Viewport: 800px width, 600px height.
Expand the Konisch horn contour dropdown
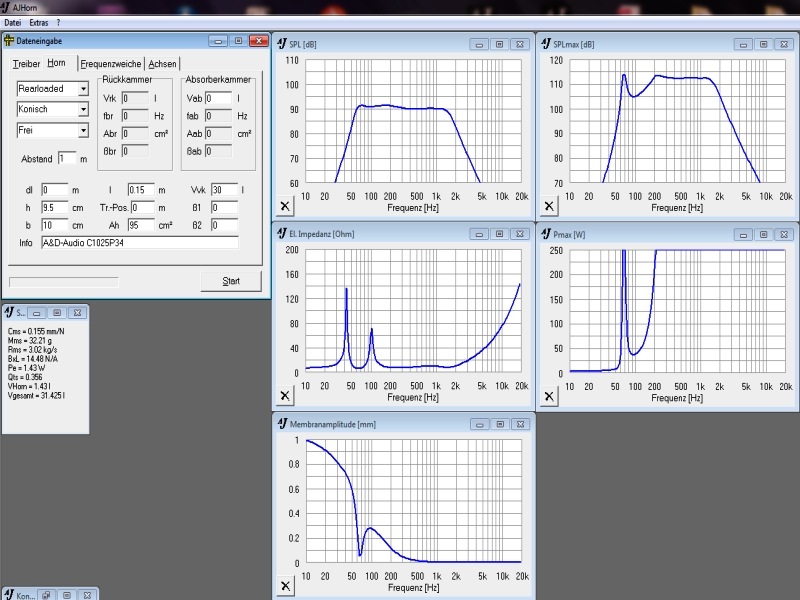point(83,109)
